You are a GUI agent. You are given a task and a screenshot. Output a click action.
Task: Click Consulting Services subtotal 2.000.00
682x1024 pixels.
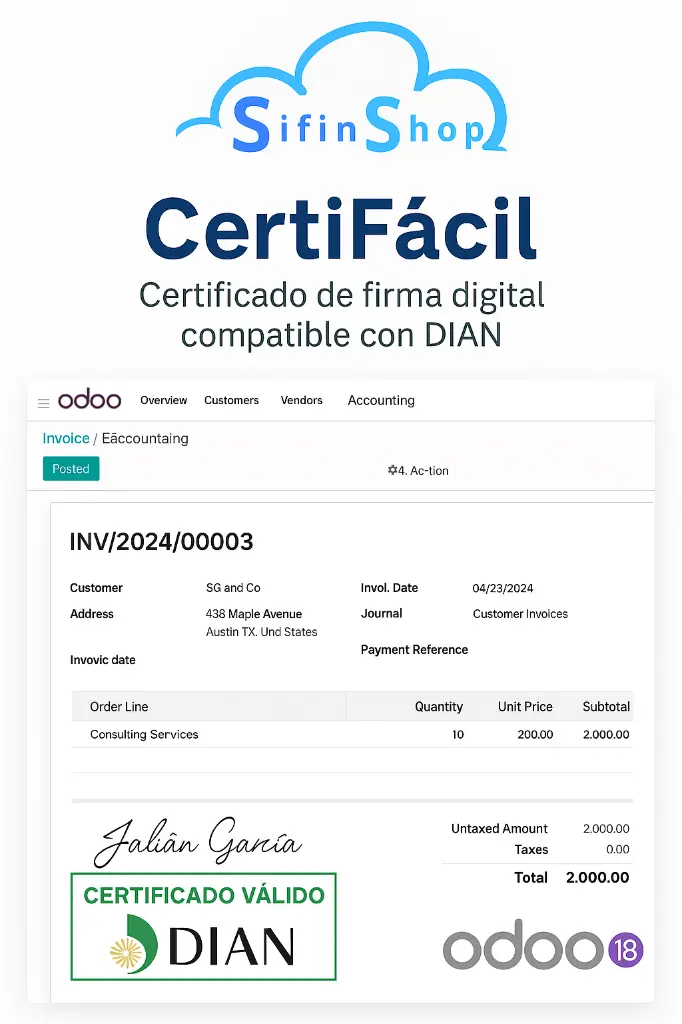606,735
